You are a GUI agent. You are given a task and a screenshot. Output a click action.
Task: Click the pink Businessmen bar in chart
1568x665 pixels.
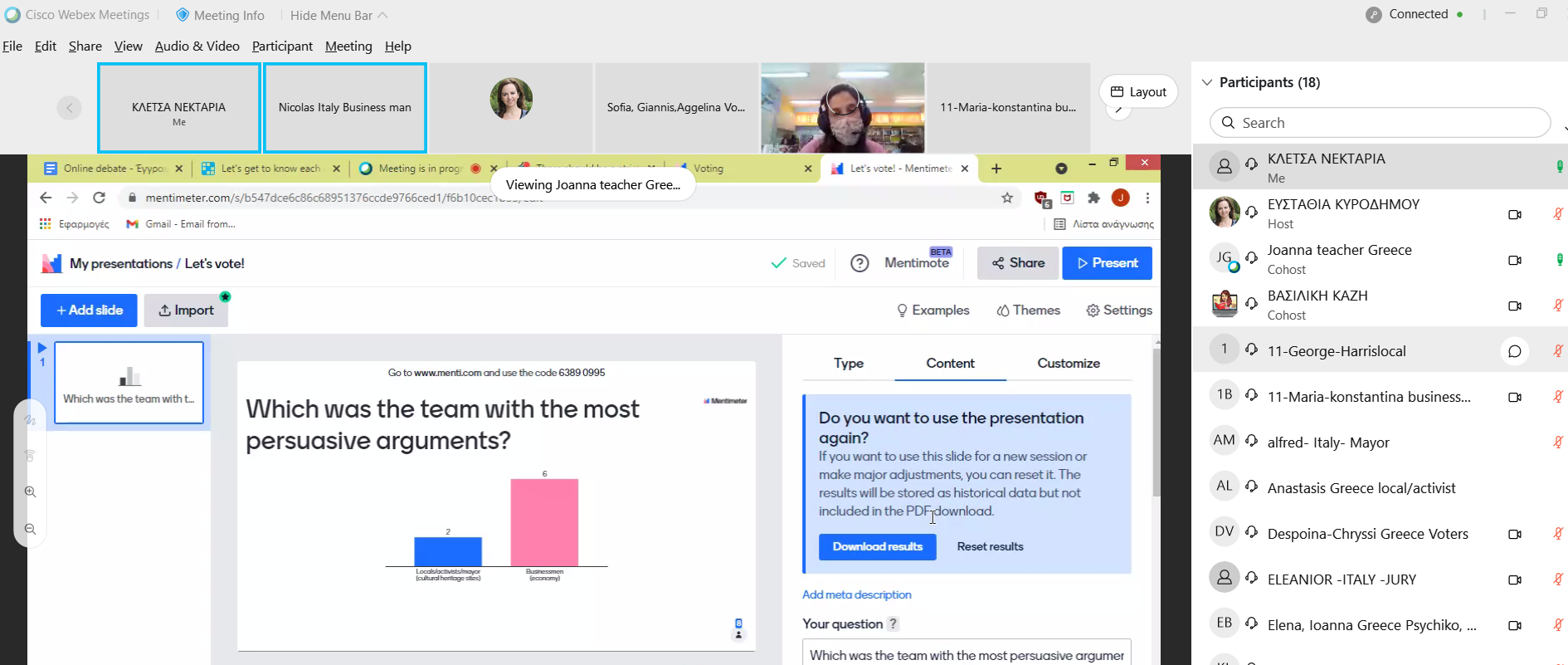tap(544, 522)
